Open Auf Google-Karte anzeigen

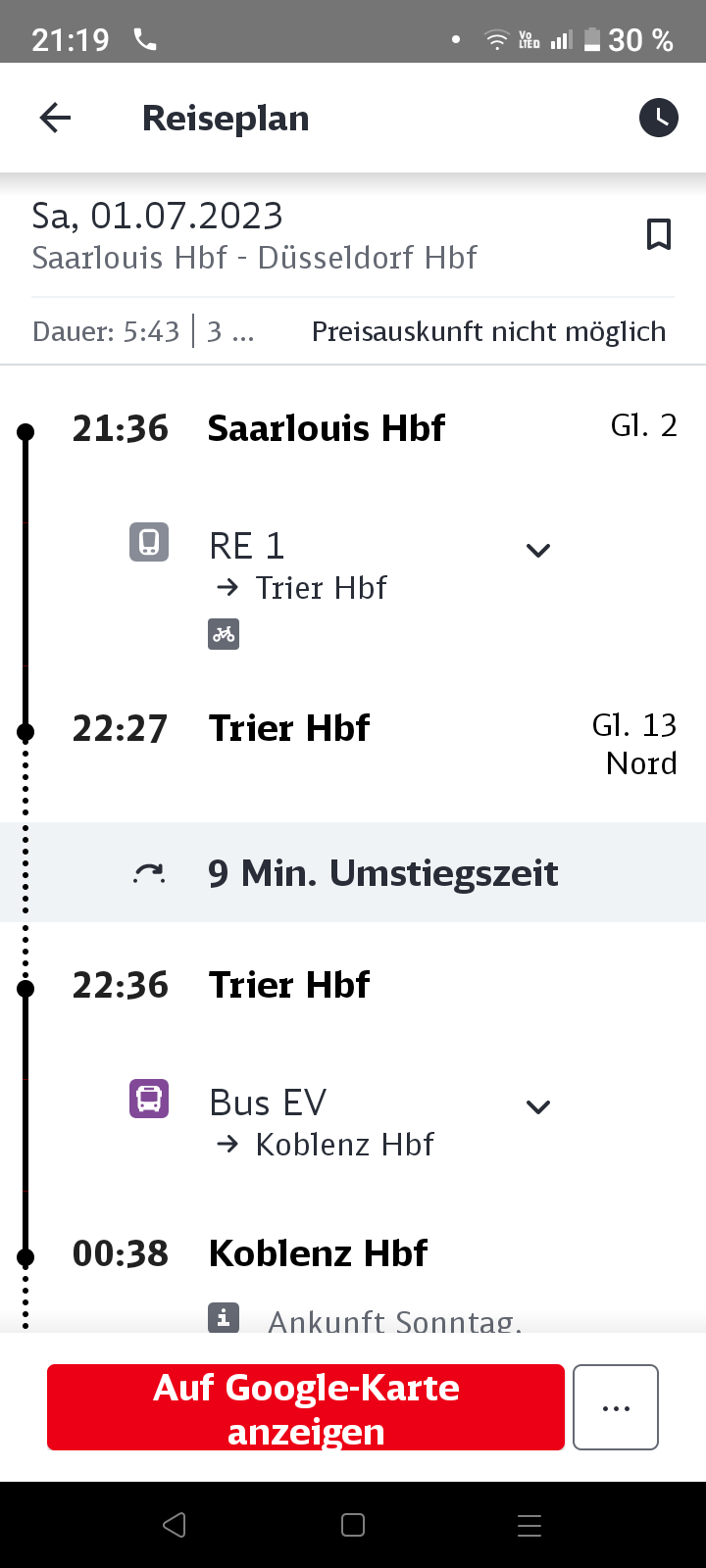pyautogui.click(x=304, y=1406)
